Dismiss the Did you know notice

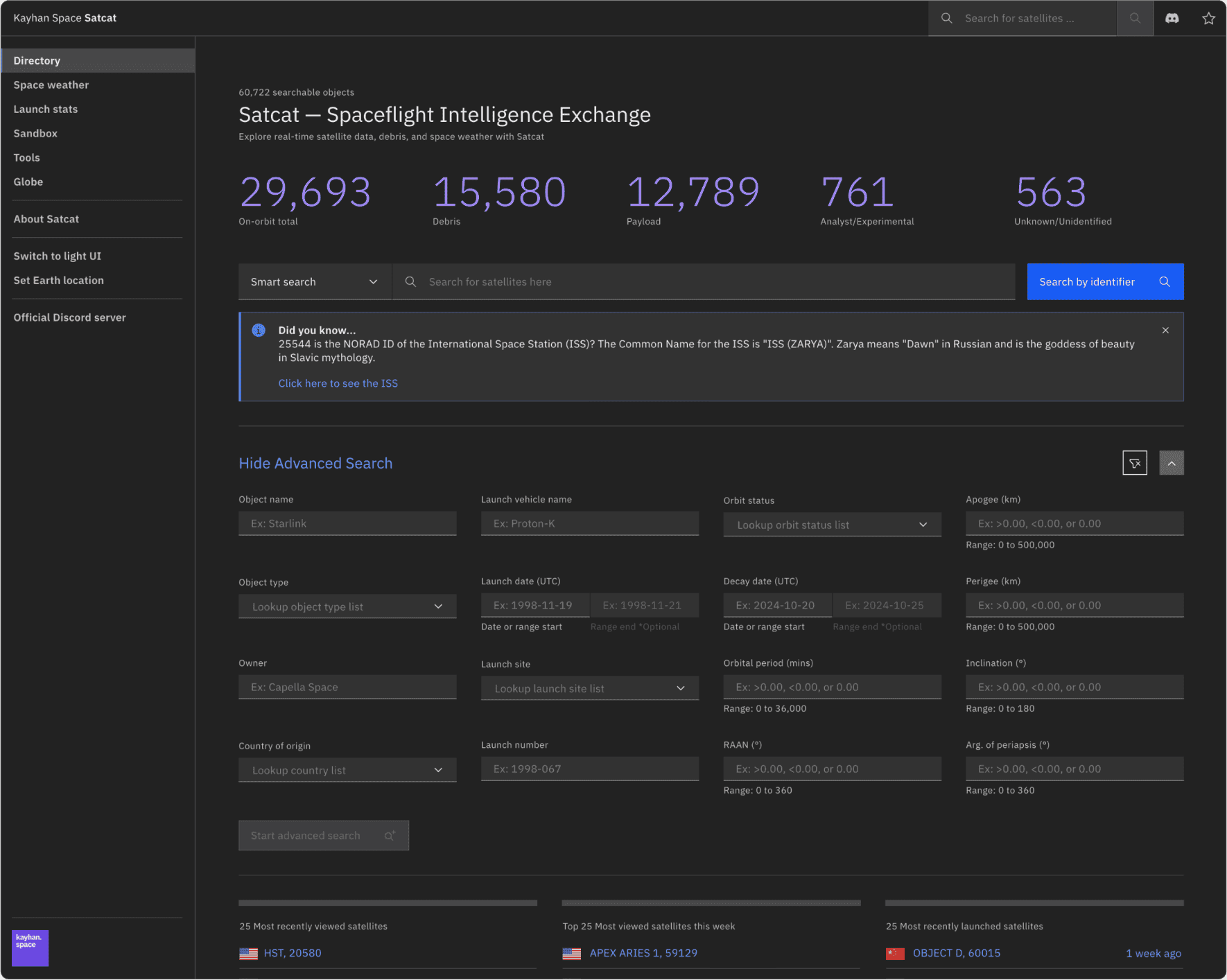pos(1166,330)
